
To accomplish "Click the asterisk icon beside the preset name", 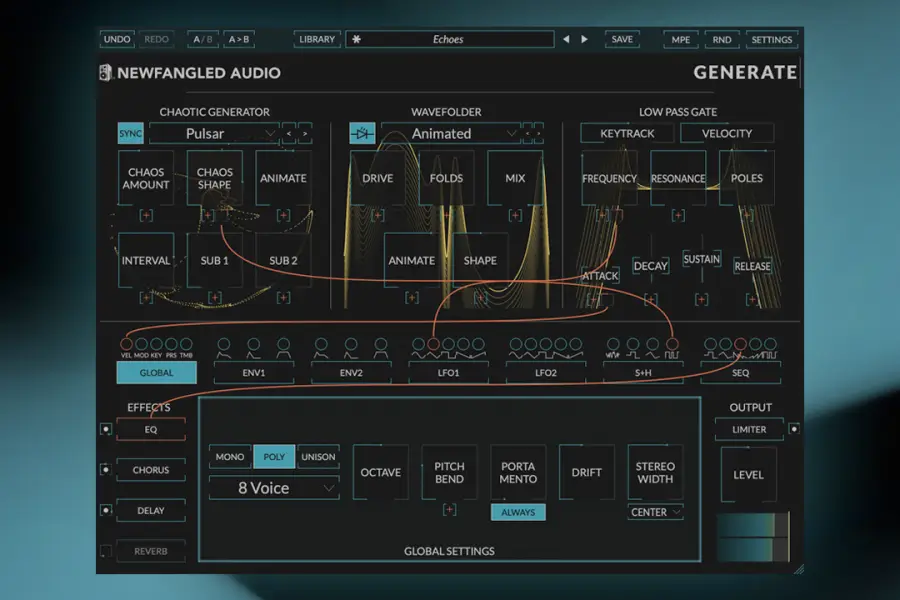I will (356, 39).
